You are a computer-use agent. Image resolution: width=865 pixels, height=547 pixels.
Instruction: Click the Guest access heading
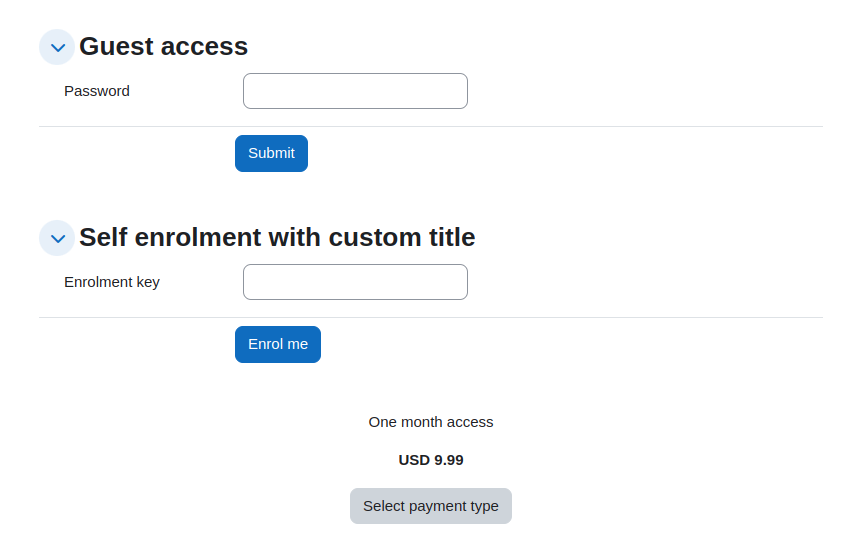click(163, 46)
